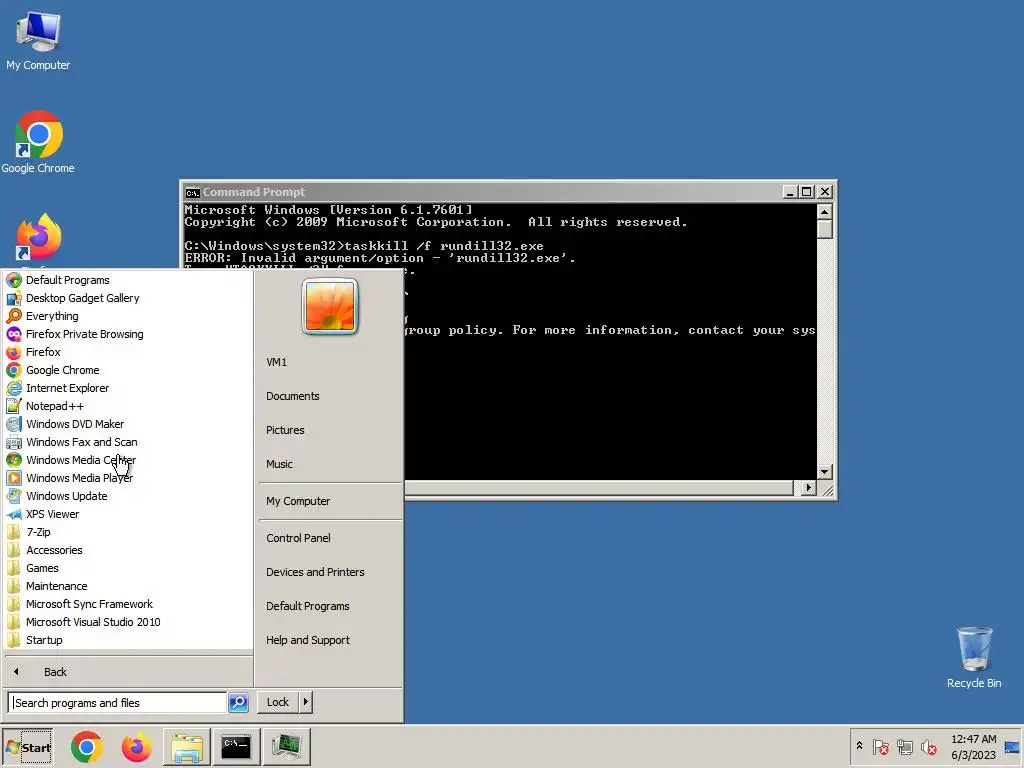Launch Google Chrome desktop shortcut
The height and width of the screenshot is (768, 1024).
click(38, 142)
